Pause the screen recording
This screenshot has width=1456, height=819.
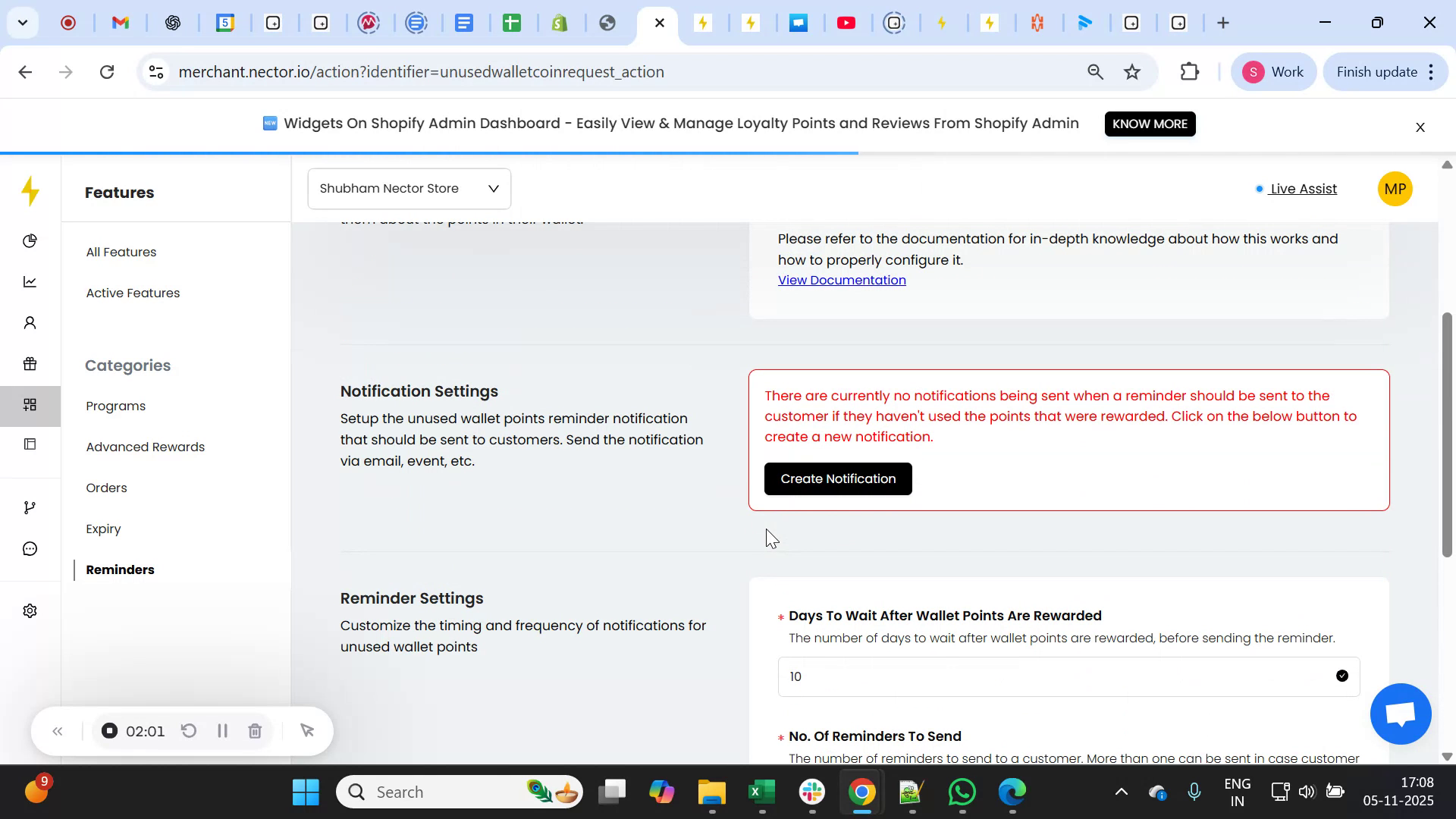[222, 730]
